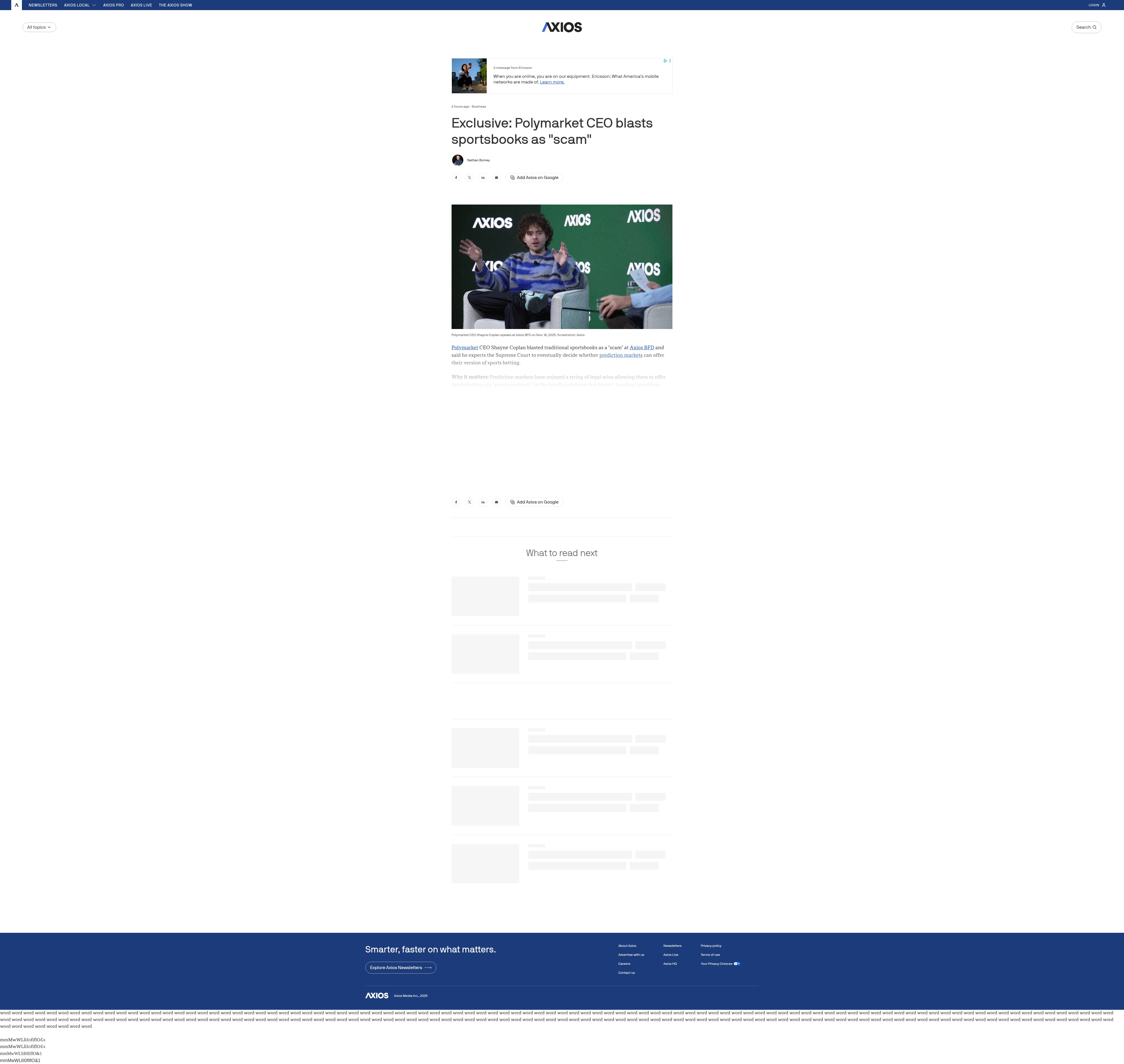Open Axios HQ footer link
Viewport: 1124px width, 1064px height.
point(670,964)
